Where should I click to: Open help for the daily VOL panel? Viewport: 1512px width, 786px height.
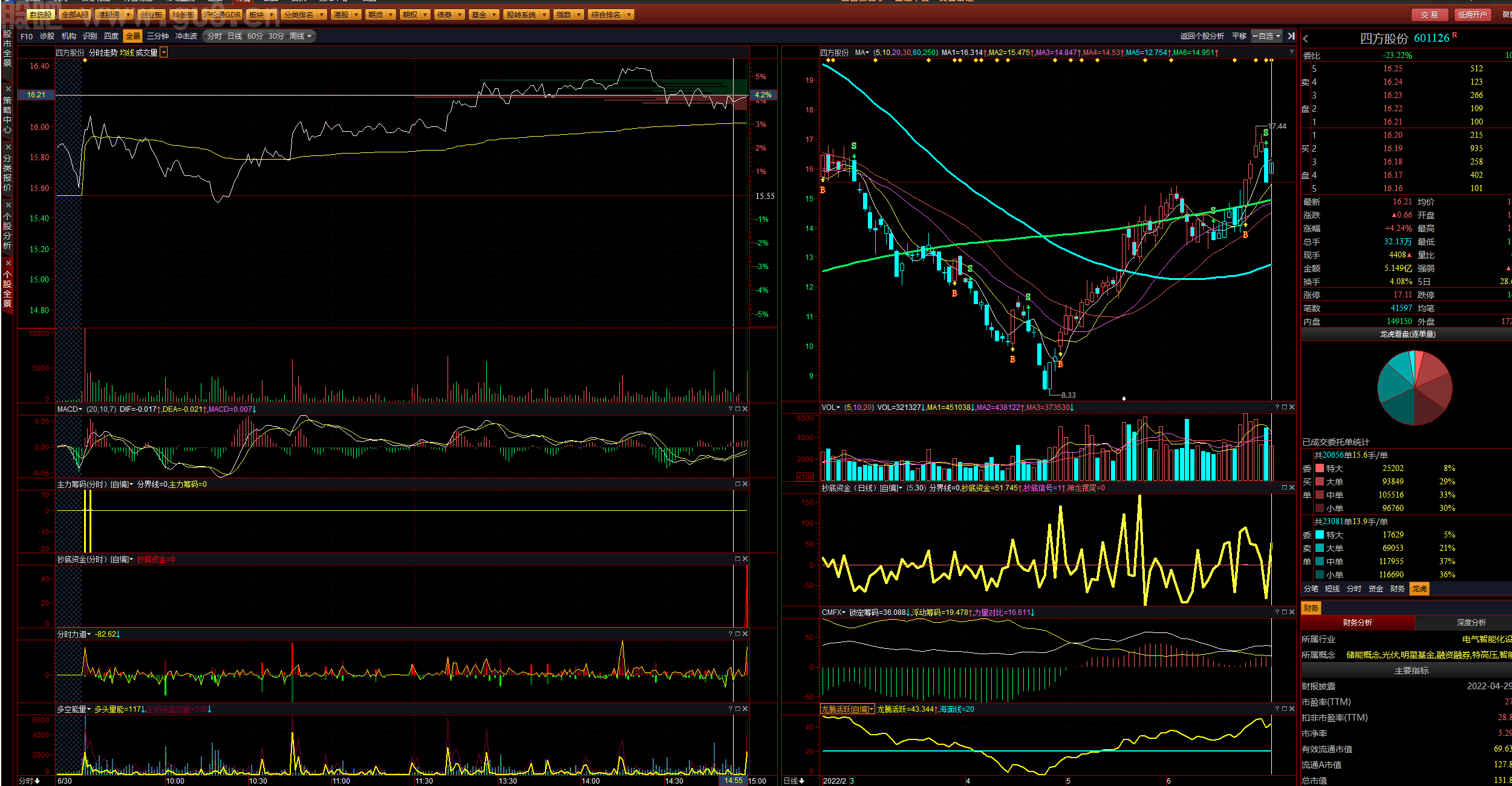click(1277, 408)
